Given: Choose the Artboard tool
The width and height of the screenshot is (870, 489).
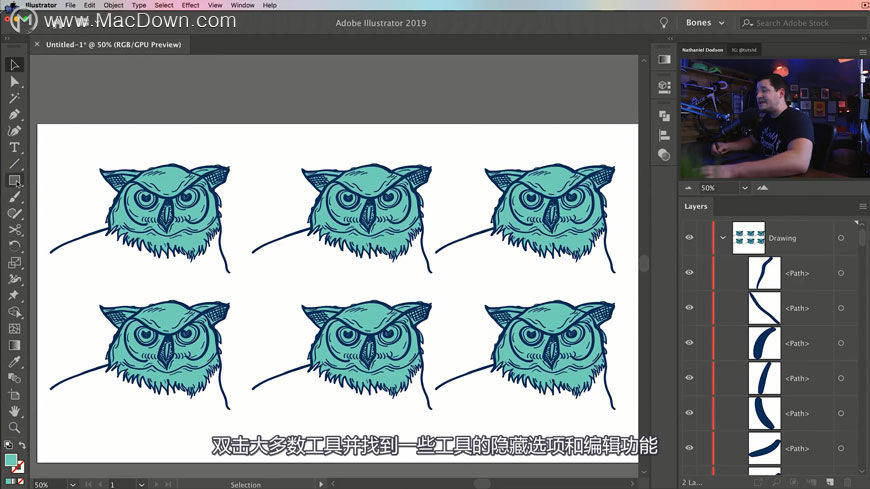Looking at the screenshot, I should (x=14, y=395).
